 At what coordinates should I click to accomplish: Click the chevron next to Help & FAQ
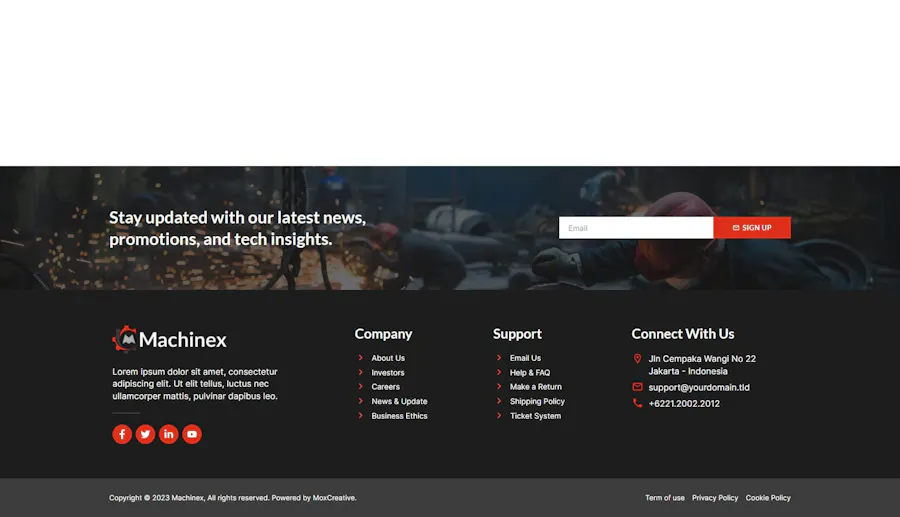coord(499,372)
